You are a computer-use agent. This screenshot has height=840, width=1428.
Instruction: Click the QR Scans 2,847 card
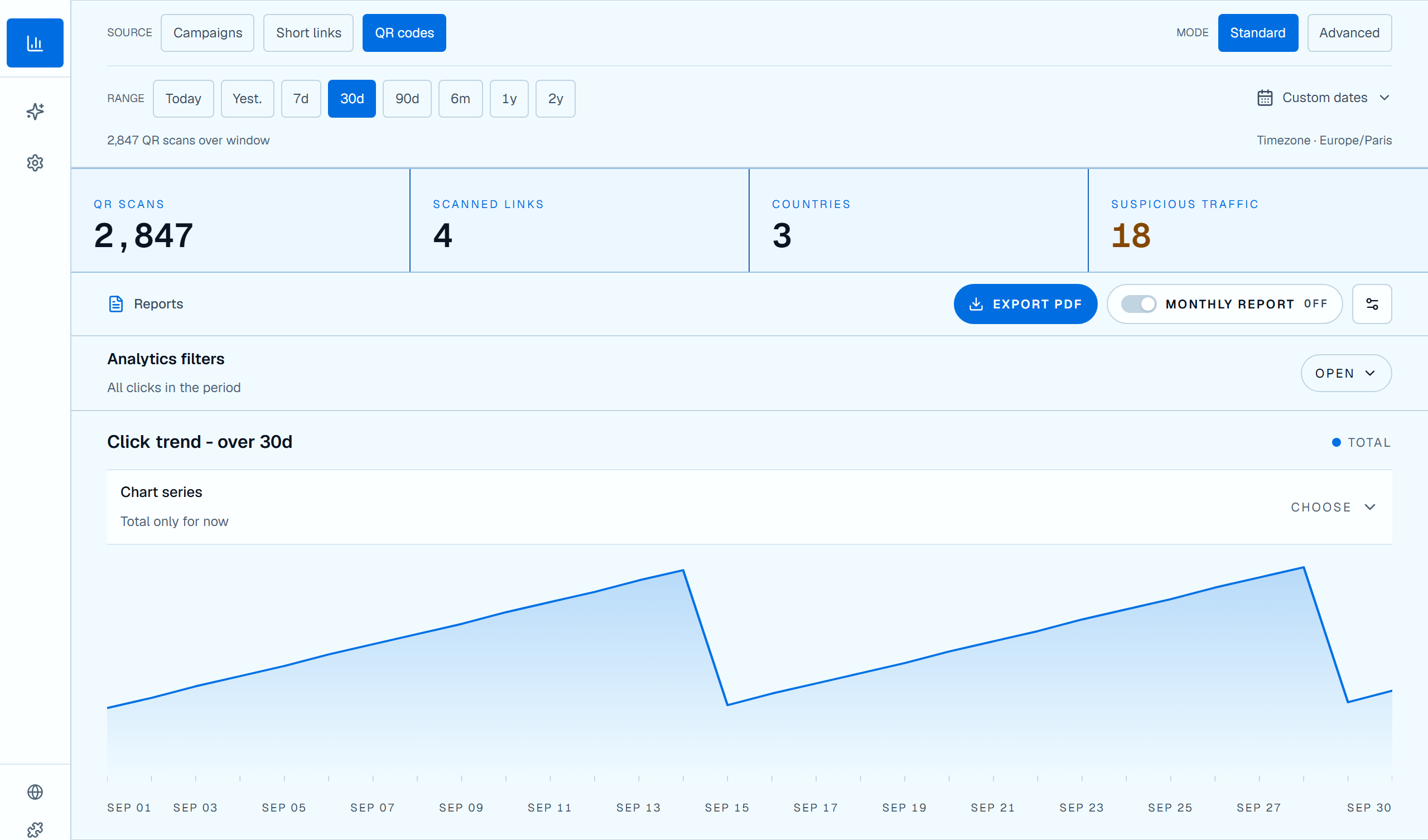point(240,220)
